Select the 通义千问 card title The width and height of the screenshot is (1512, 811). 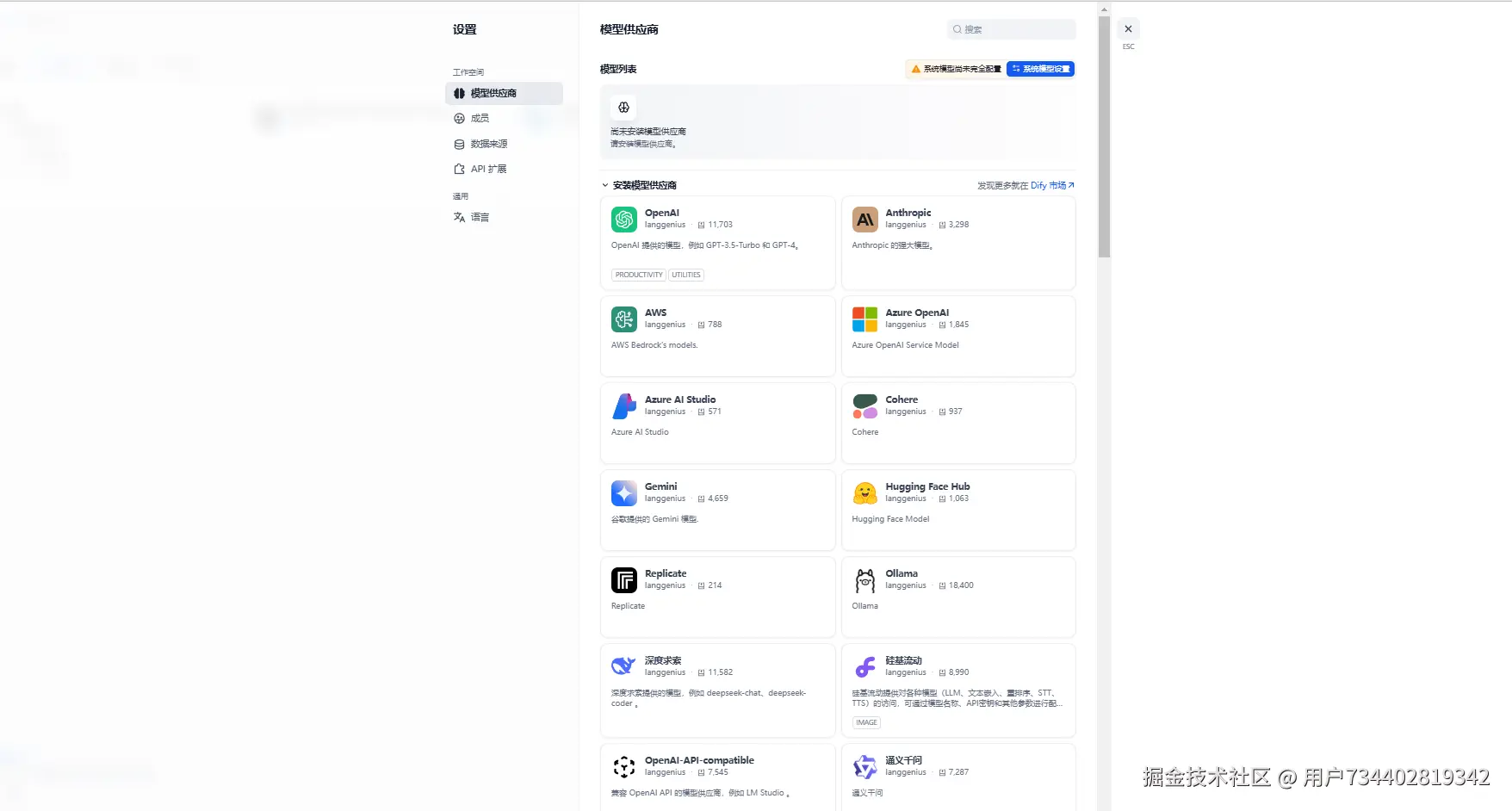click(903, 761)
